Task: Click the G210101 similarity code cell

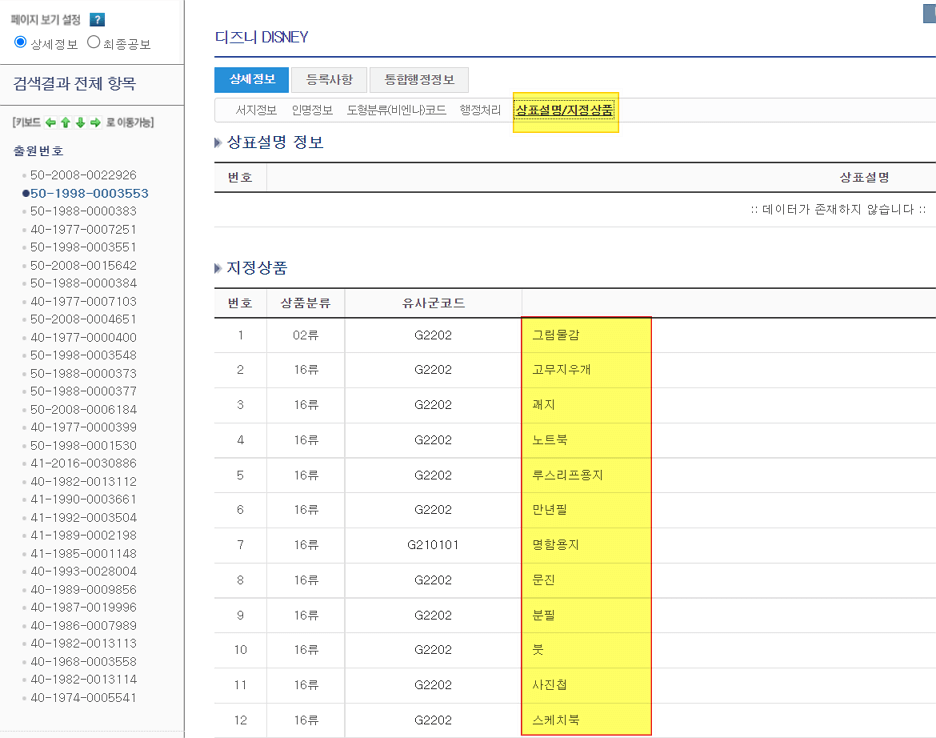Action: [433, 545]
